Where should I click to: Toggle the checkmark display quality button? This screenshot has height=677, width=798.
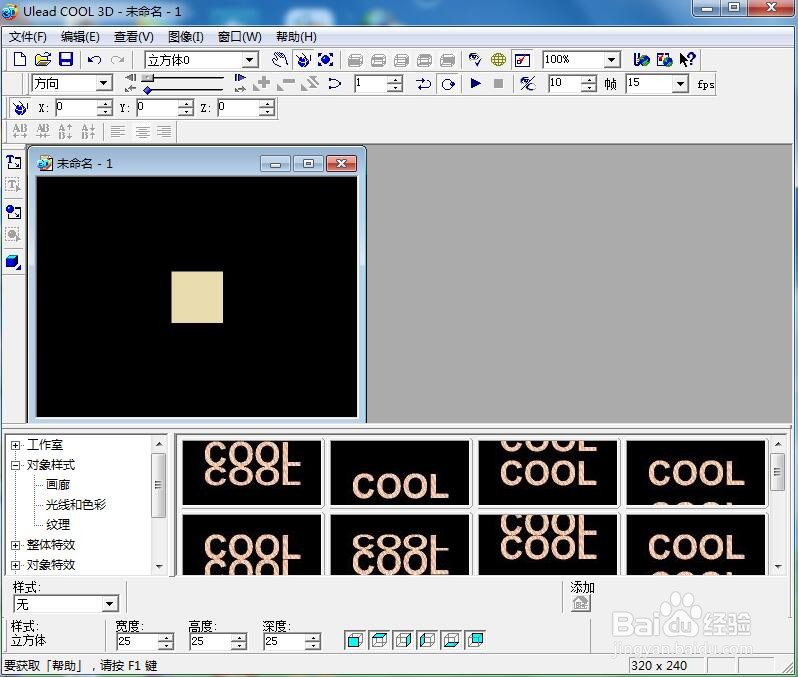click(522, 60)
